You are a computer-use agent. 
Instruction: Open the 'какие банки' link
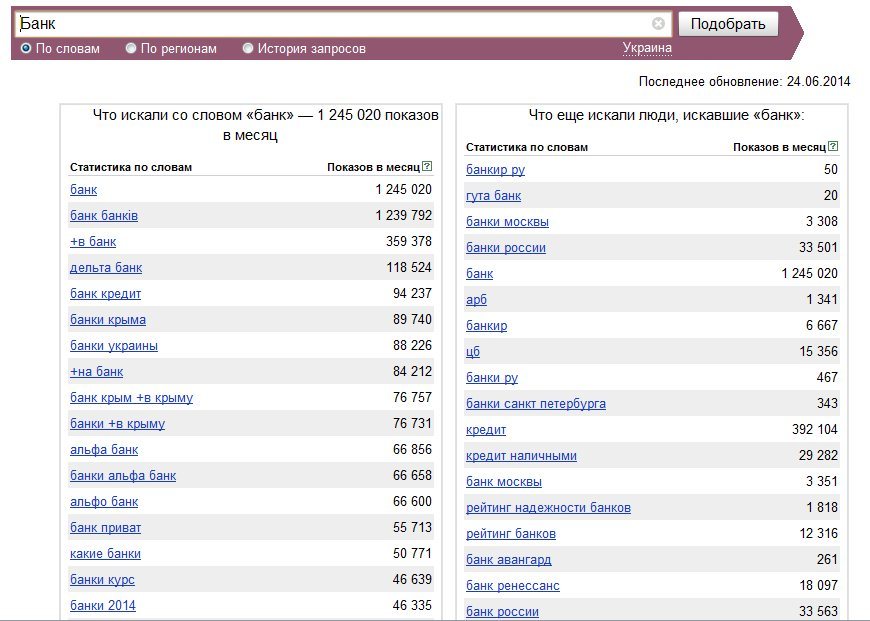click(105, 554)
